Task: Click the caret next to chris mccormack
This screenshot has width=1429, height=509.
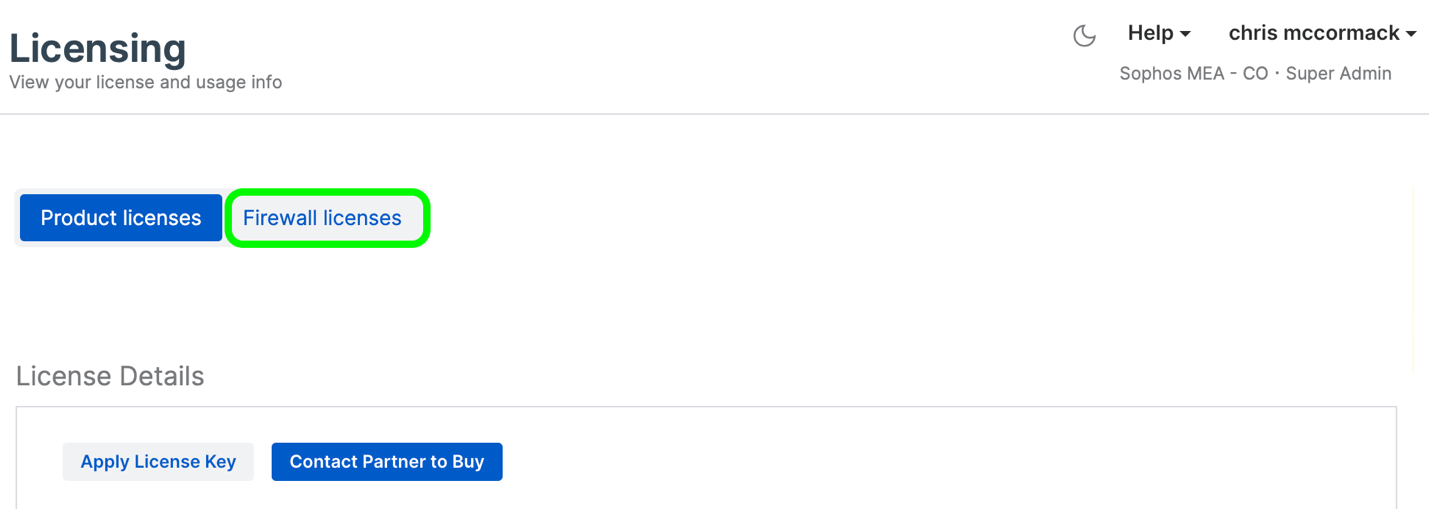Action: 1411,34
